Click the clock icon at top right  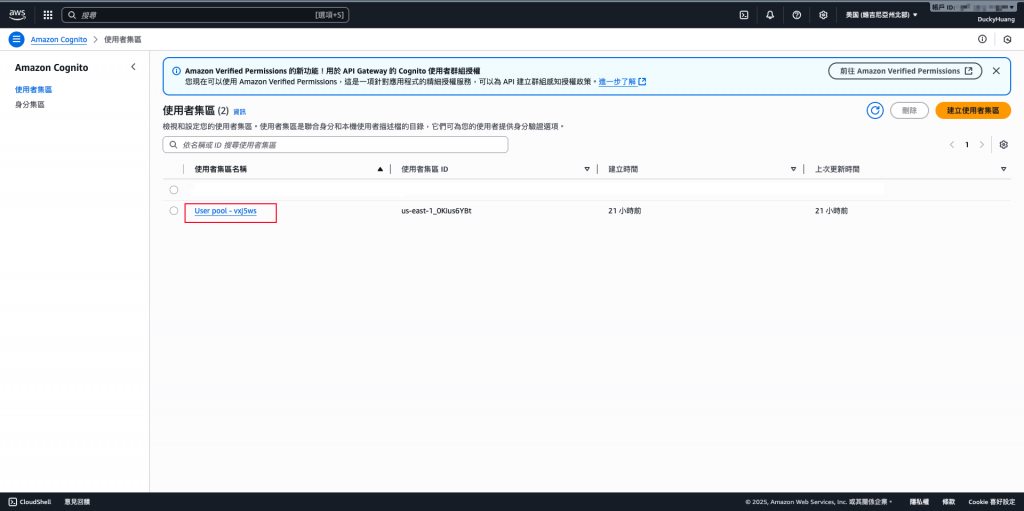click(1008, 39)
